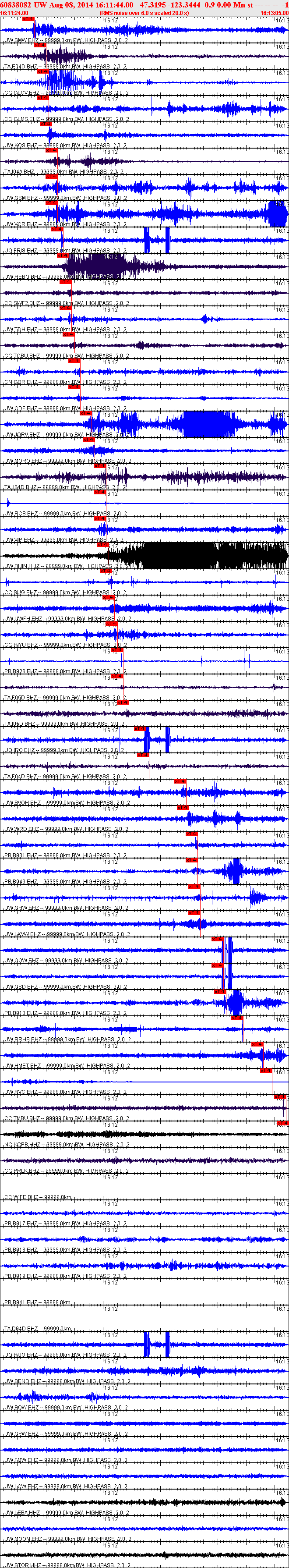Click the red pick marker on UW.SVOH trace
The image size is (289, 1568).
(x=180, y=781)
